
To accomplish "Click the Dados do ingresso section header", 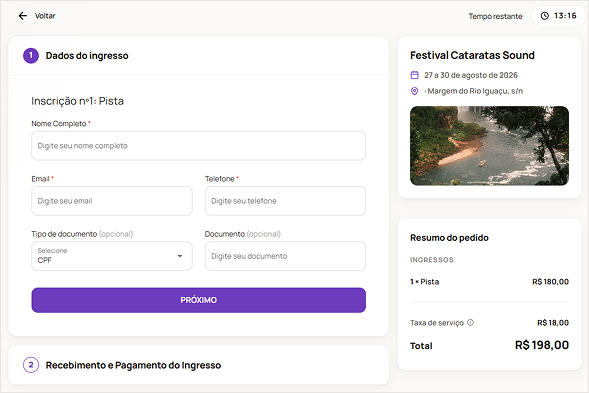I will click(198, 56).
